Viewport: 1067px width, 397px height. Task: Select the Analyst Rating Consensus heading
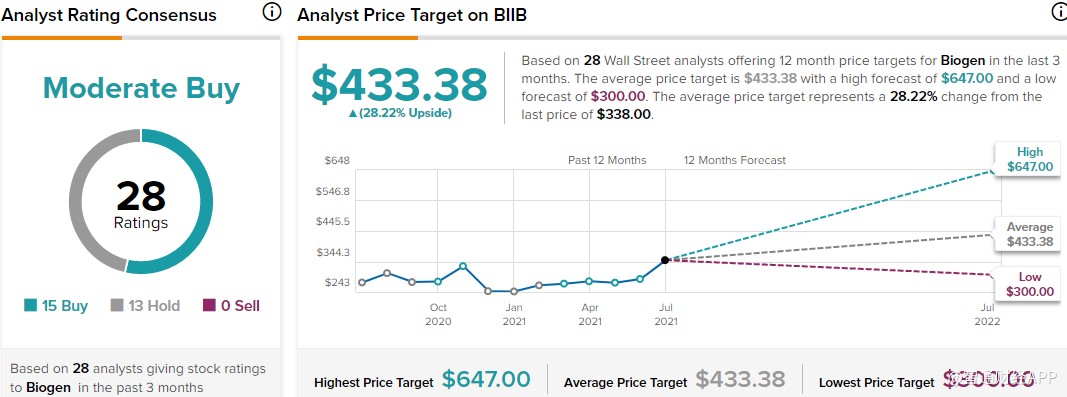[110, 15]
